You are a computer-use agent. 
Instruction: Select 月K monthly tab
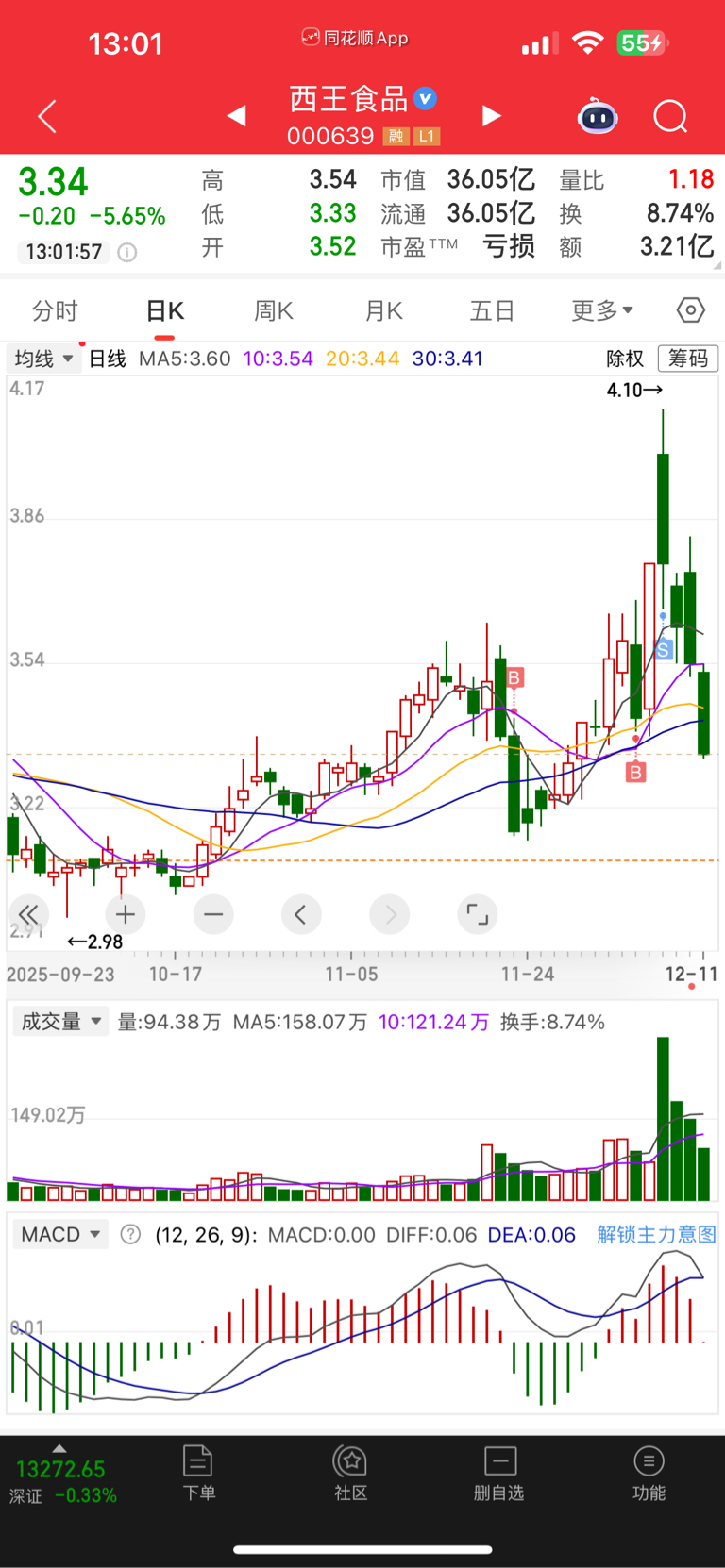coord(384,310)
